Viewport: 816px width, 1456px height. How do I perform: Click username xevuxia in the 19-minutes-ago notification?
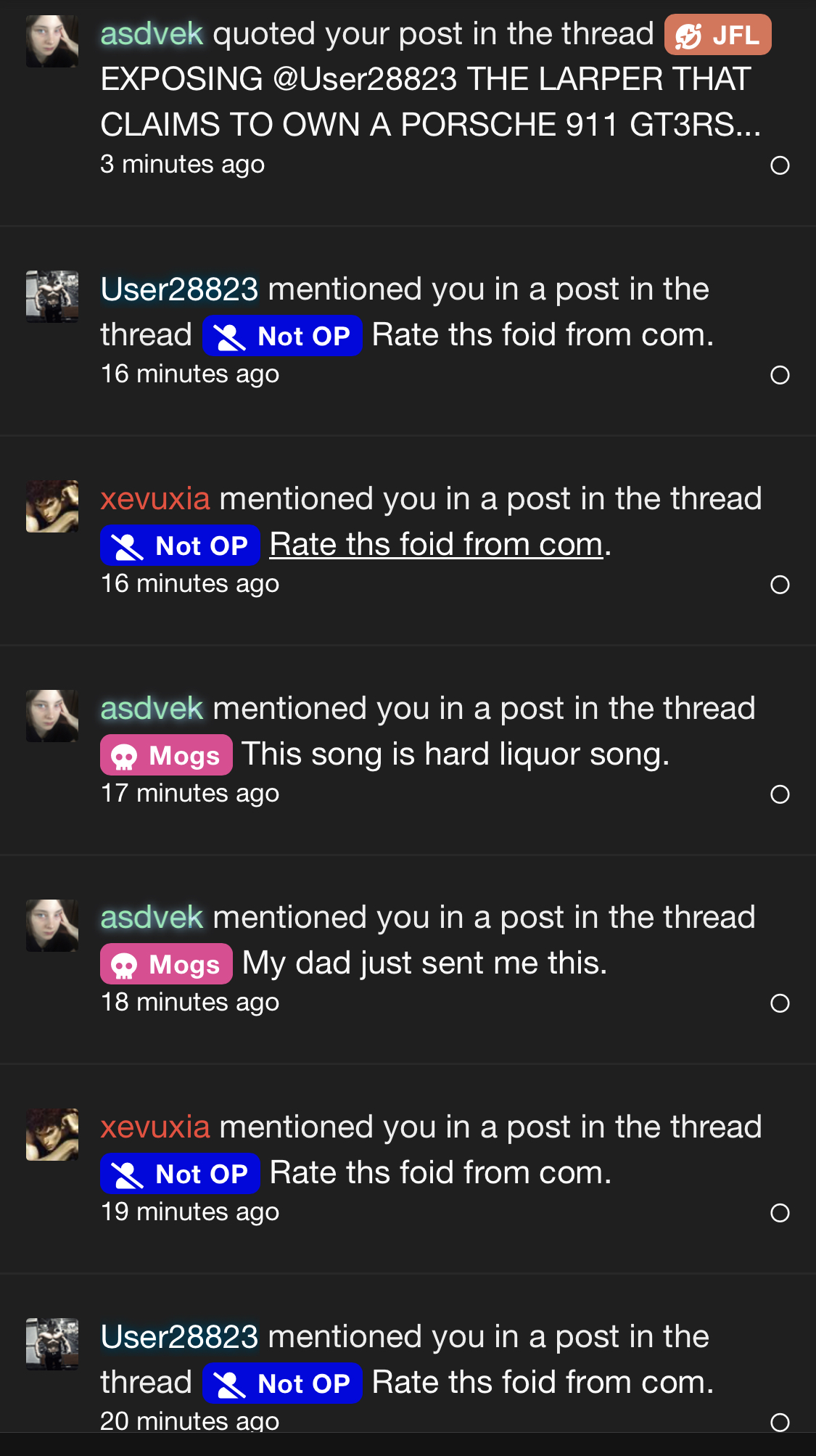(155, 1127)
